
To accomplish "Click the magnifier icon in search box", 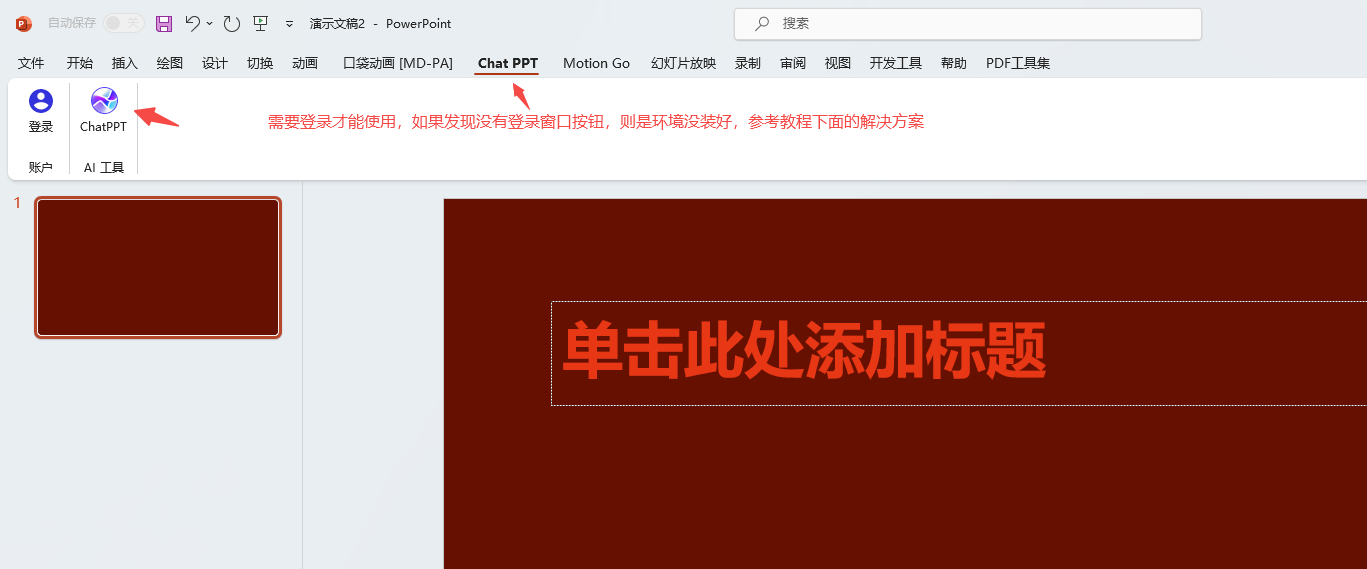I will pos(762,24).
